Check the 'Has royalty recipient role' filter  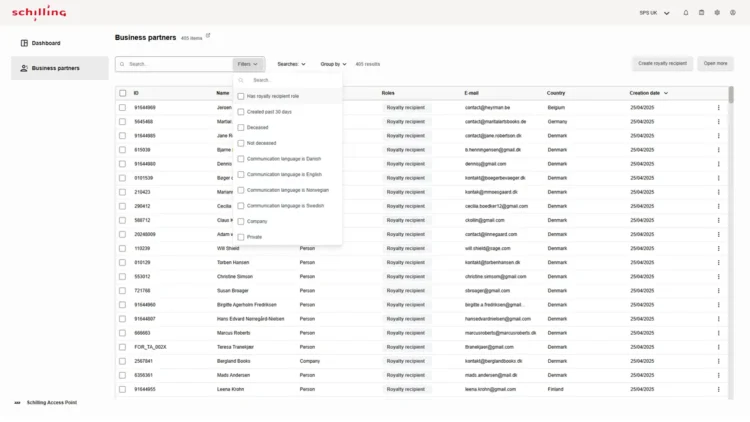coord(241,96)
